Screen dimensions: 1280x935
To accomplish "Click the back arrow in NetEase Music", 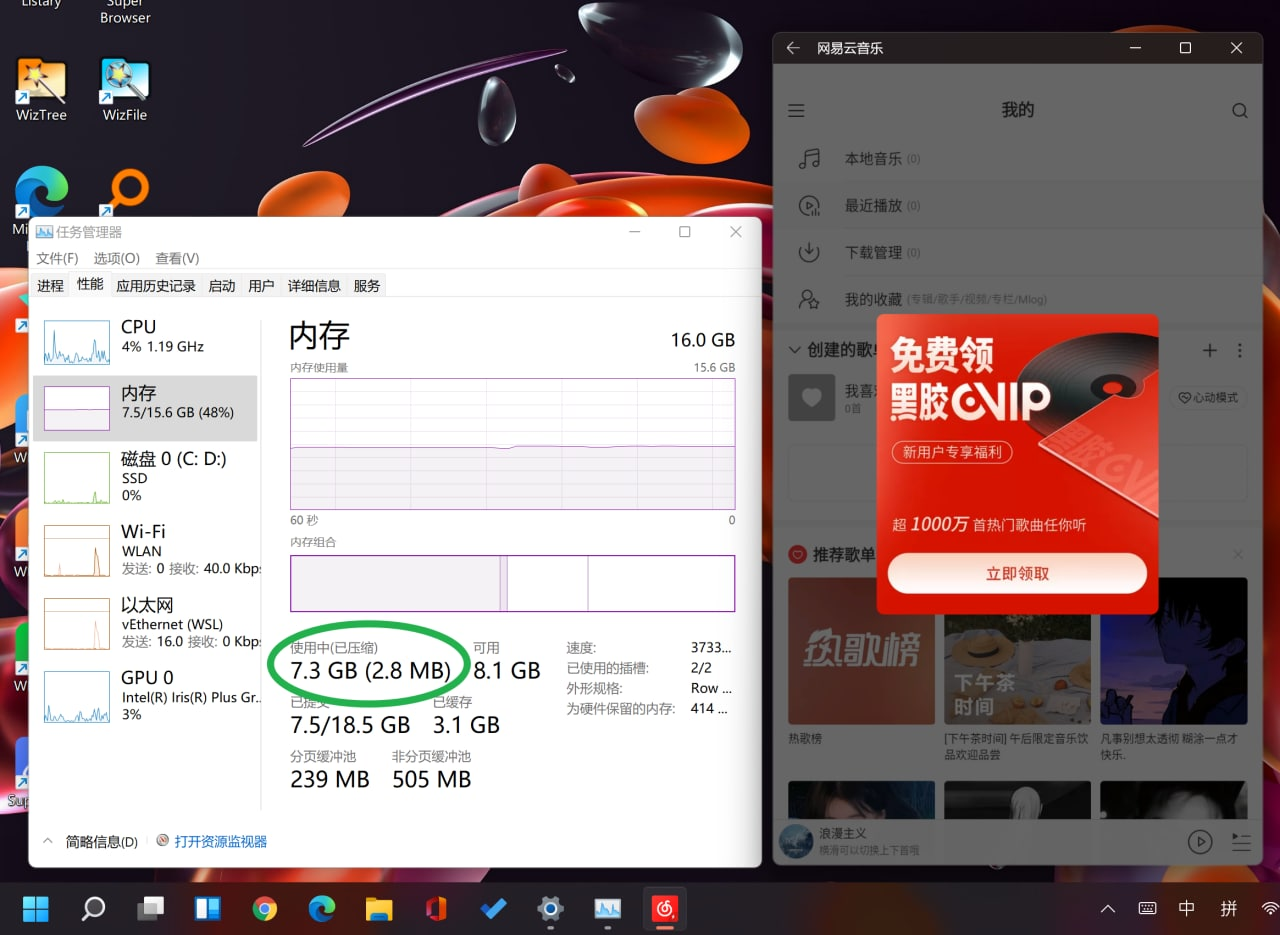I will [x=793, y=48].
